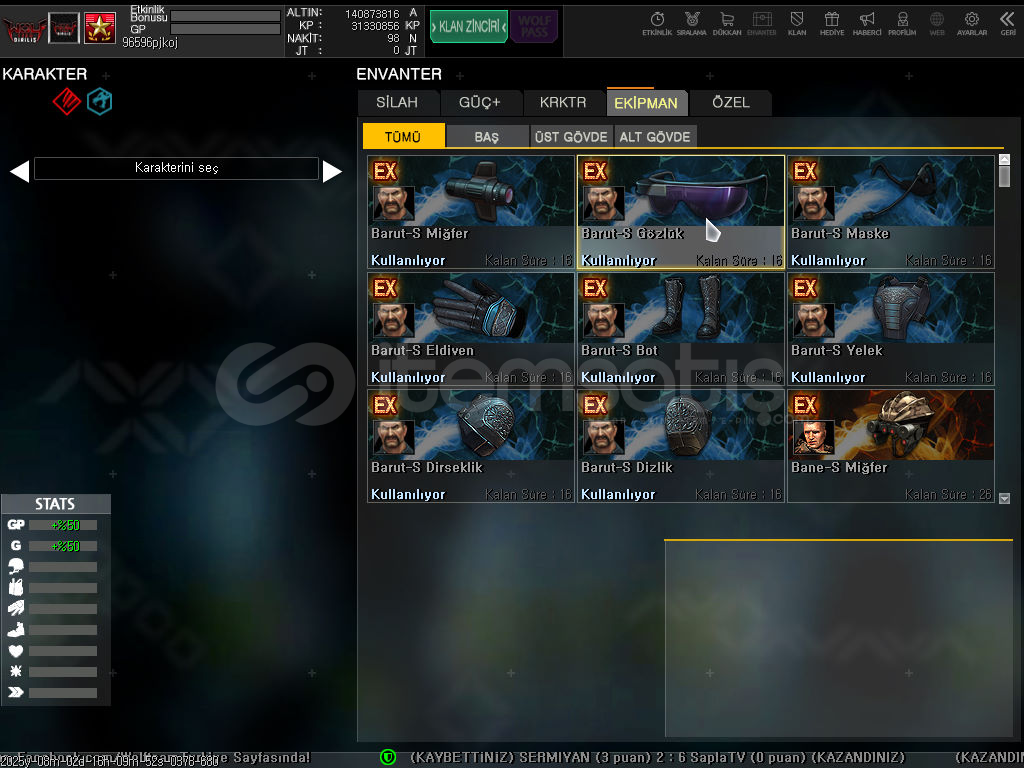This screenshot has height=768, width=1024.
Task: Switch to the KRKTR tab
Action: (563, 103)
